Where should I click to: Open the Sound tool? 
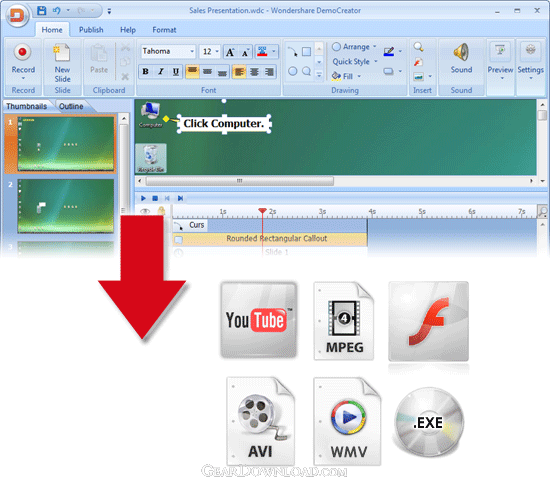click(461, 58)
